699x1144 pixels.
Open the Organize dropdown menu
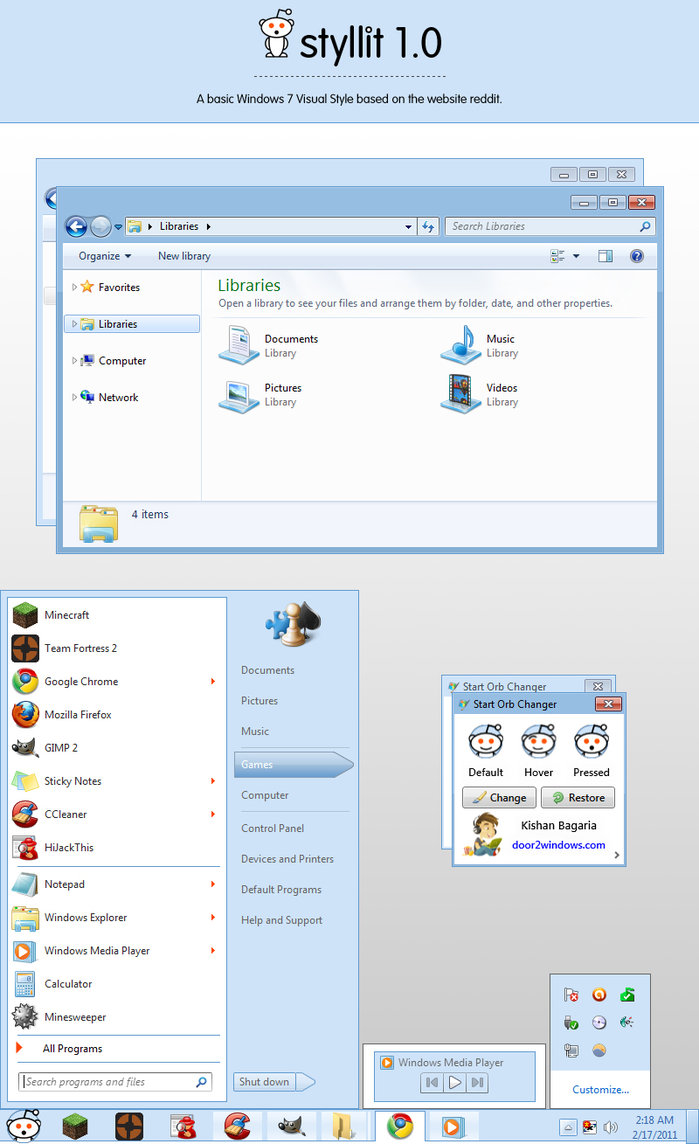104,256
